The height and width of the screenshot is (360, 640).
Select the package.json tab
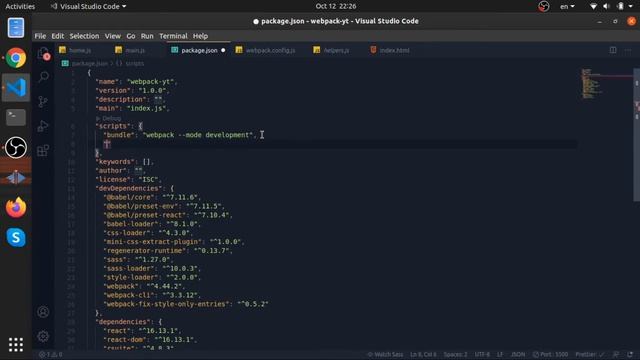199,50
